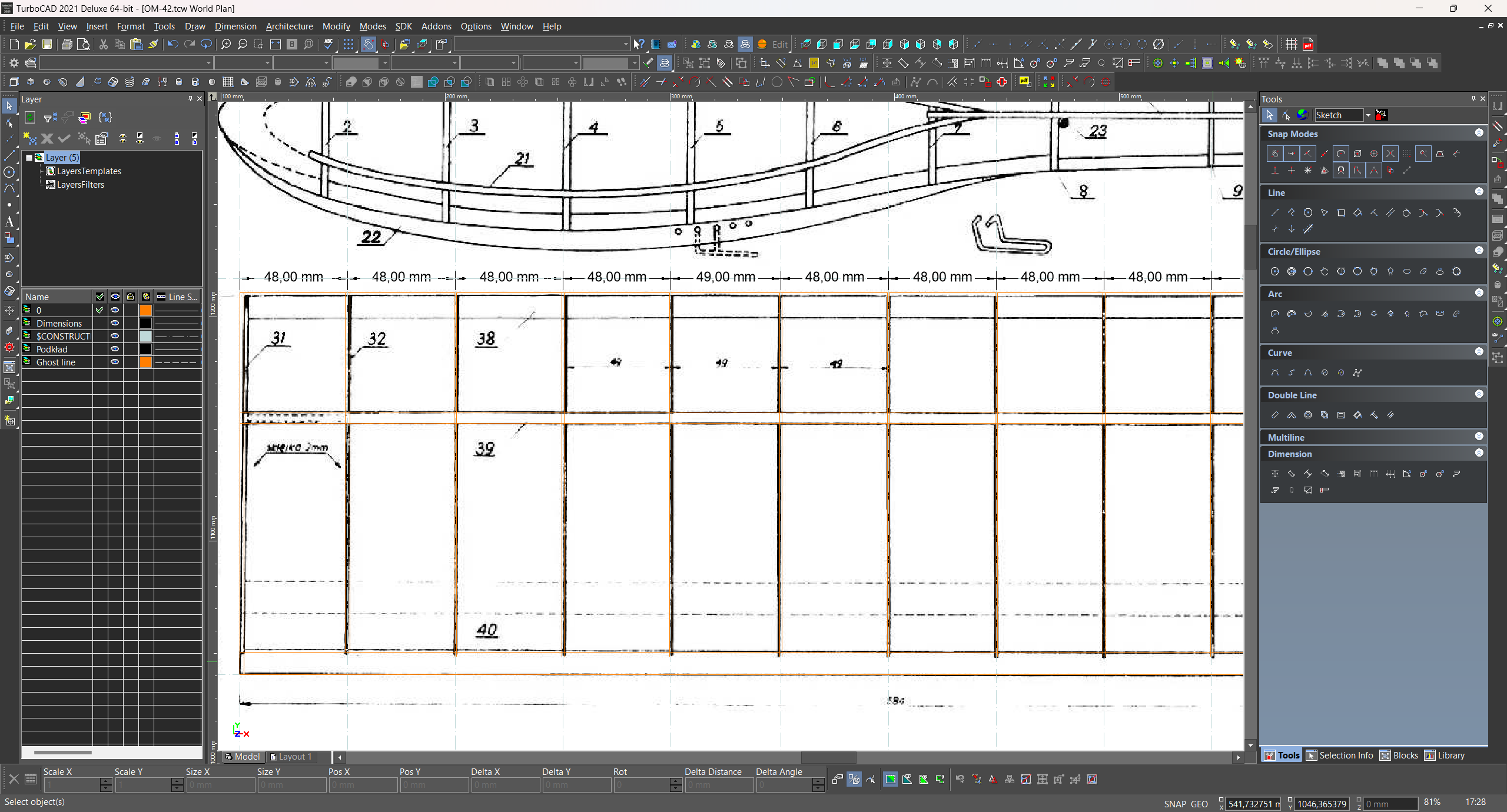The height and width of the screenshot is (812, 1507).
Task: Open the Sketch style dropdown
Action: [x=1368, y=115]
